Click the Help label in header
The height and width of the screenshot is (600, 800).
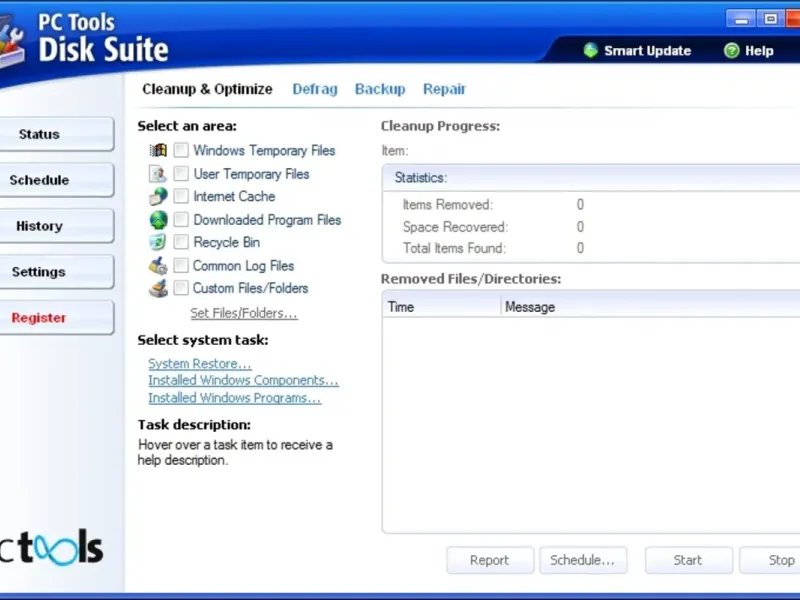[x=759, y=51]
